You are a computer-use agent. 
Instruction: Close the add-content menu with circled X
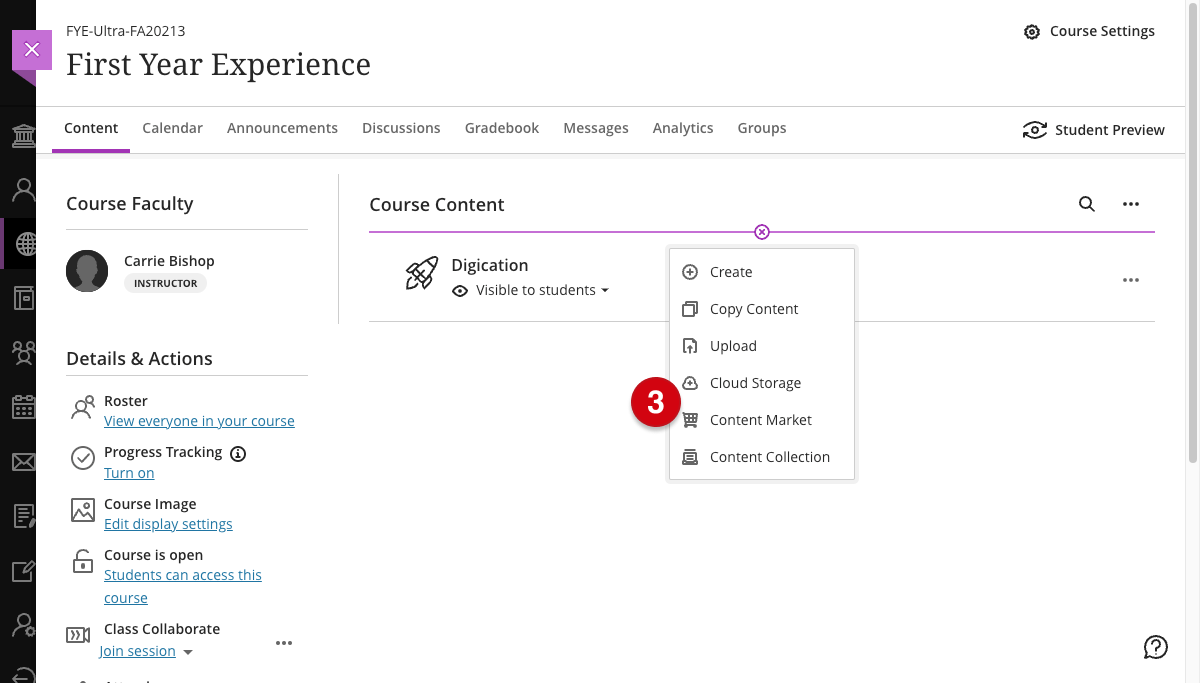point(762,232)
